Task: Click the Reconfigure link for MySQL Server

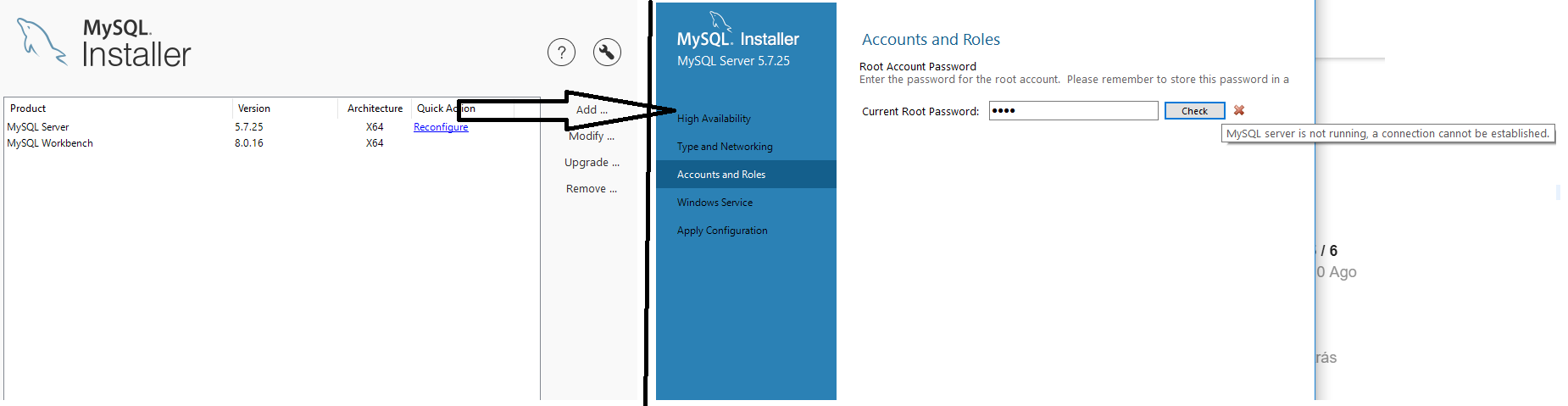Action: (x=441, y=127)
